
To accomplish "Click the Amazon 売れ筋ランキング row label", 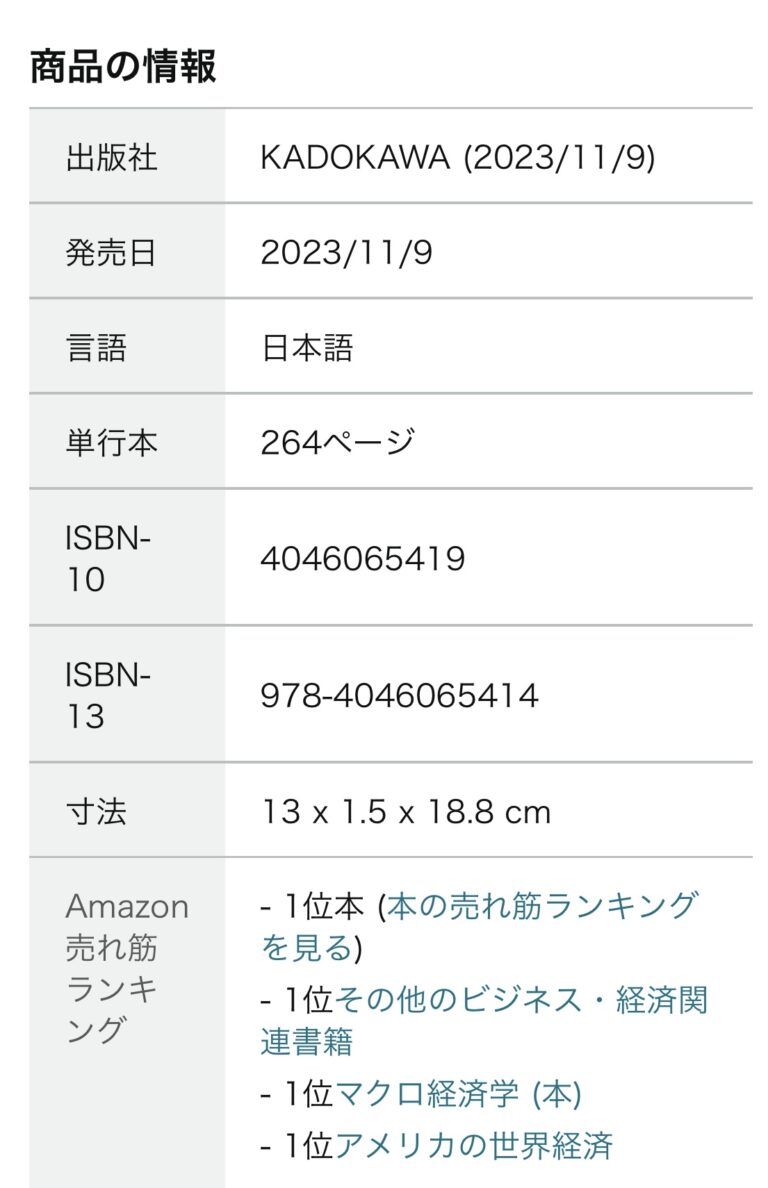I will pyautogui.click(x=126, y=966).
